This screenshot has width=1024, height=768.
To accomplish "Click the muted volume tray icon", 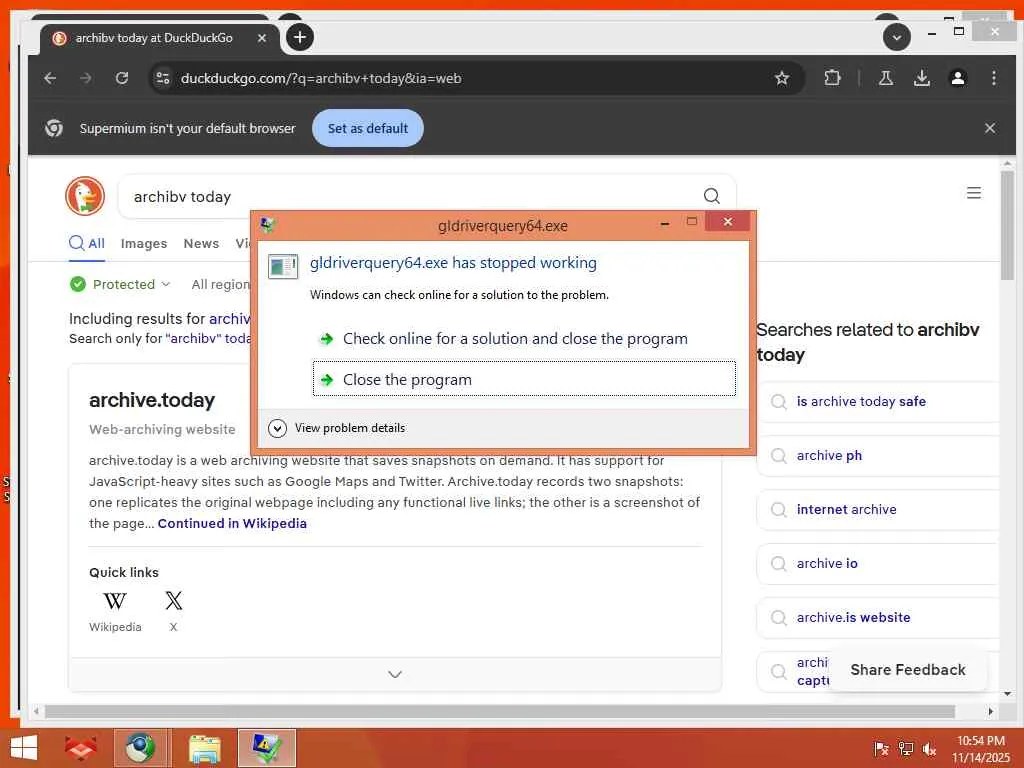I will pyautogui.click(x=929, y=749).
